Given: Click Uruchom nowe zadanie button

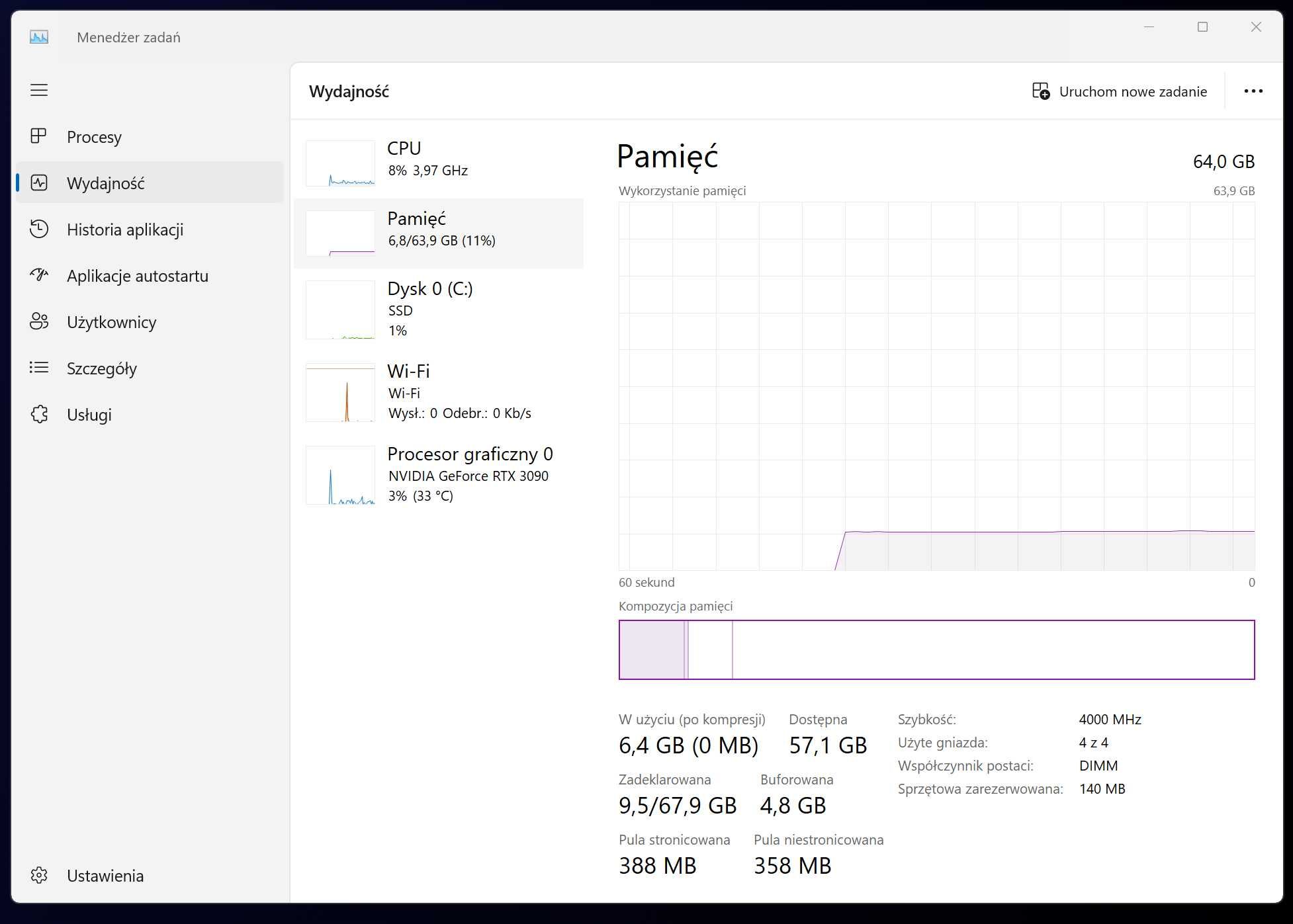Looking at the screenshot, I should click(1120, 91).
